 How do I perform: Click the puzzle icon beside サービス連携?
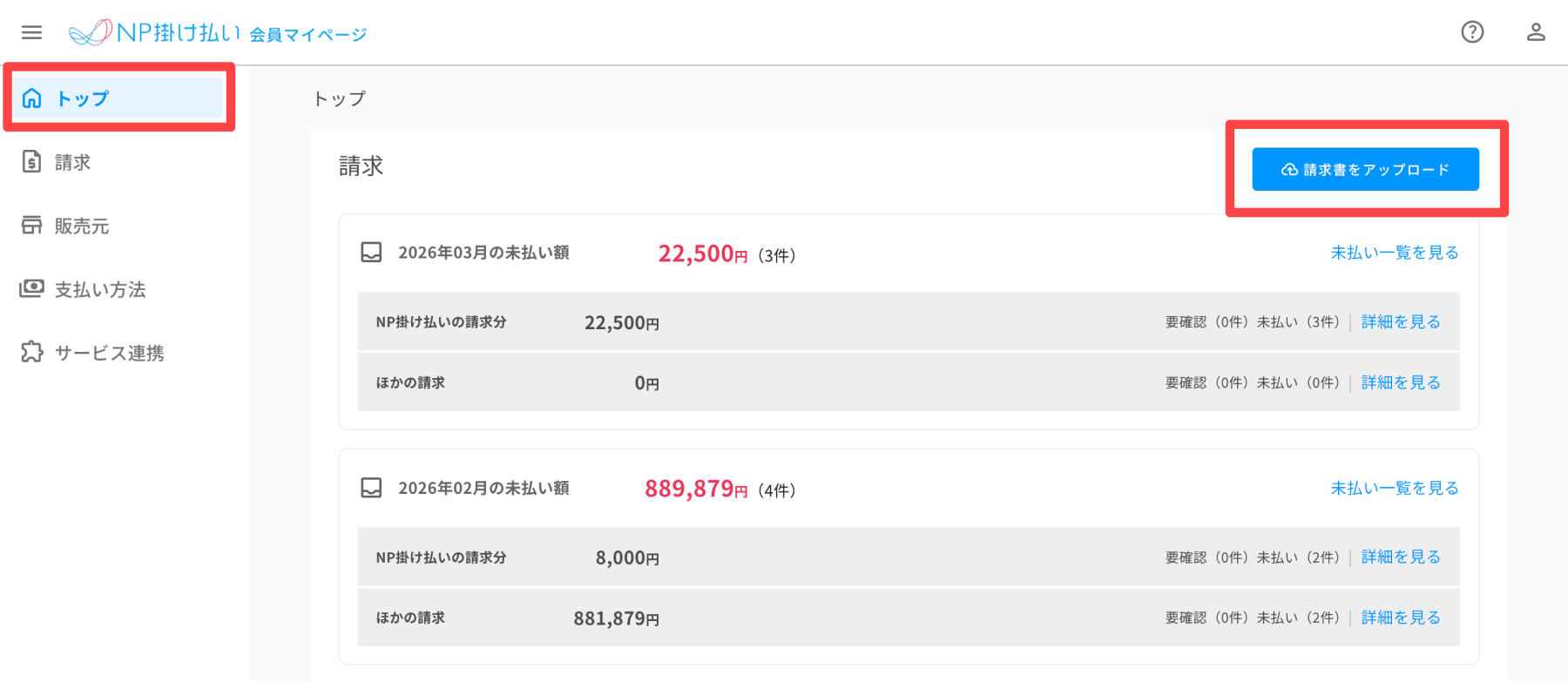32,352
